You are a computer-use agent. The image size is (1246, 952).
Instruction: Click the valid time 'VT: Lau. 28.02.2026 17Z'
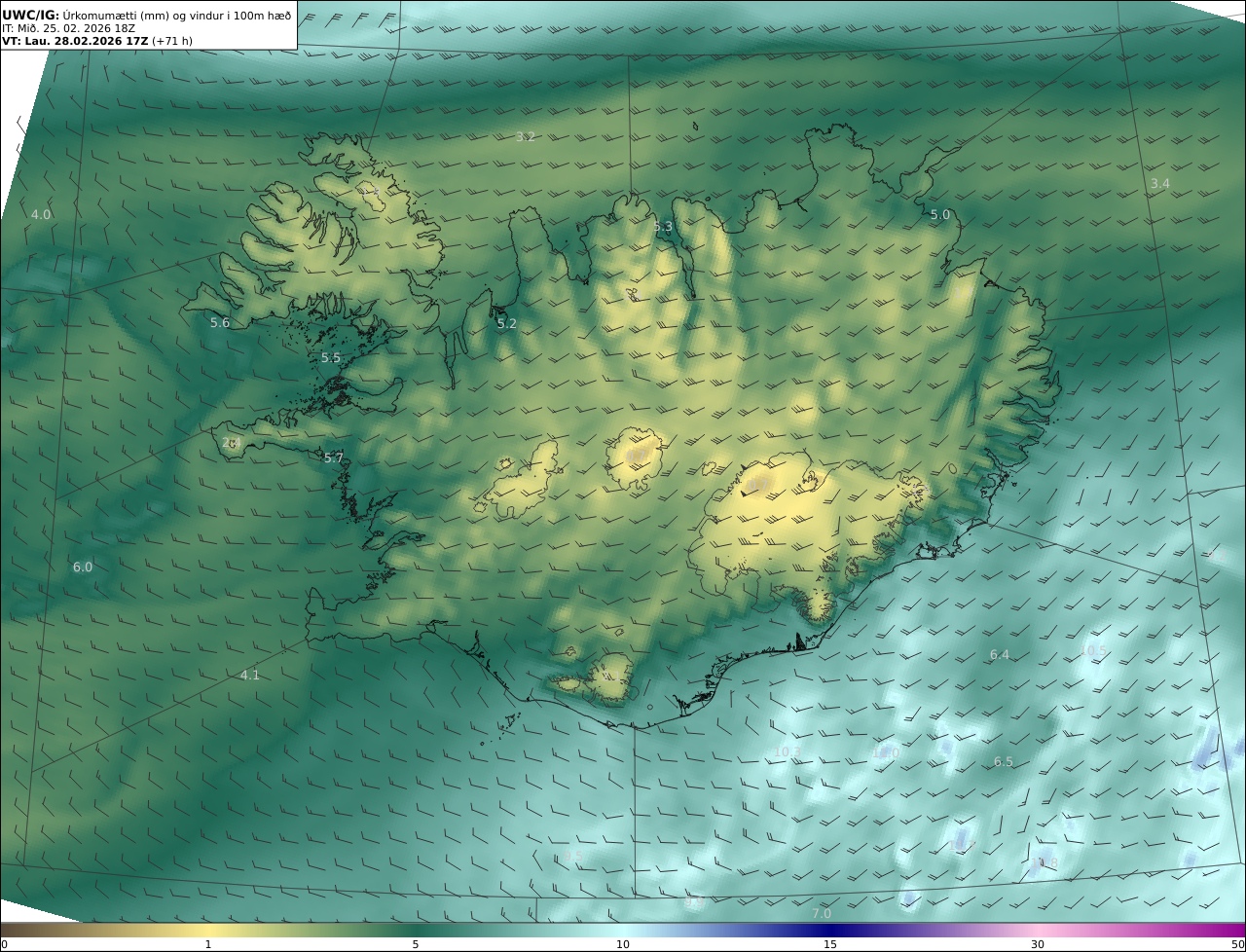[75, 41]
